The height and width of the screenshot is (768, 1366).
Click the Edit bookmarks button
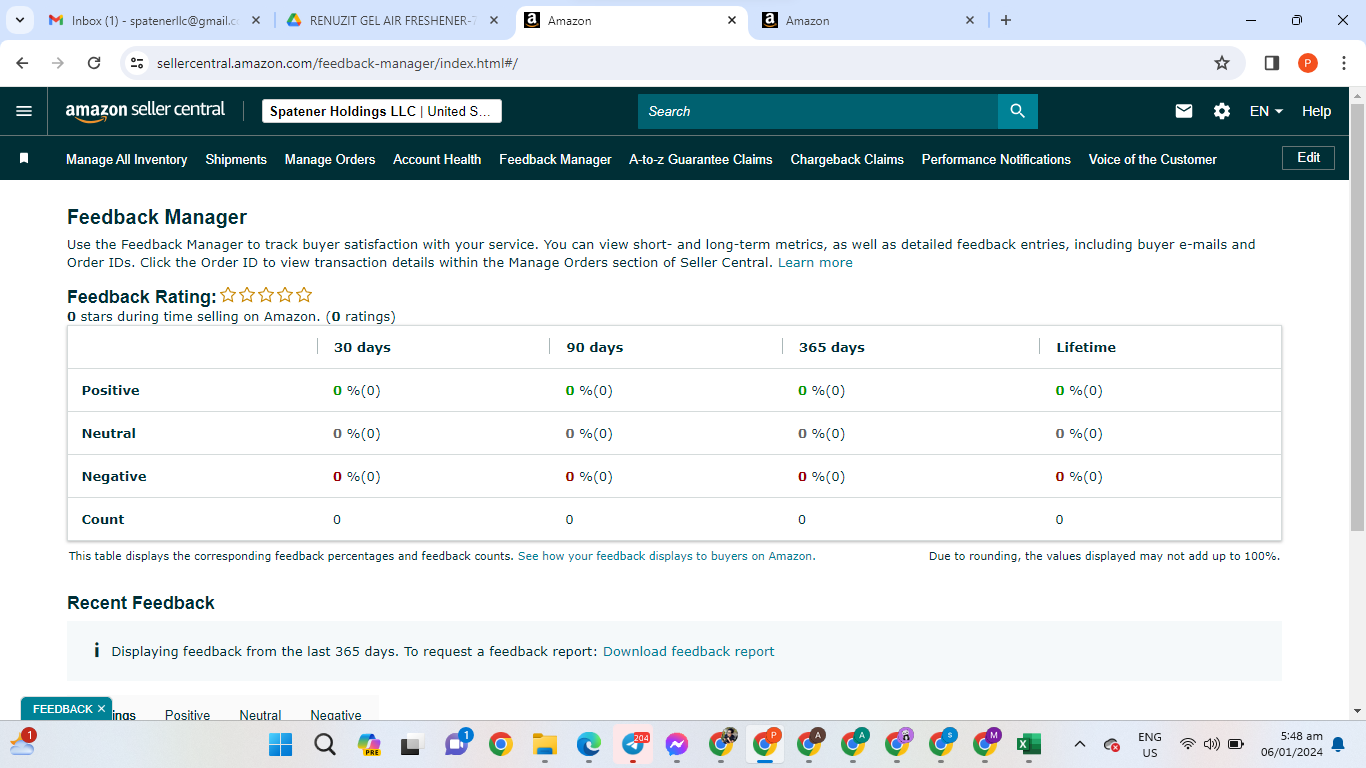(x=1308, y=157)
